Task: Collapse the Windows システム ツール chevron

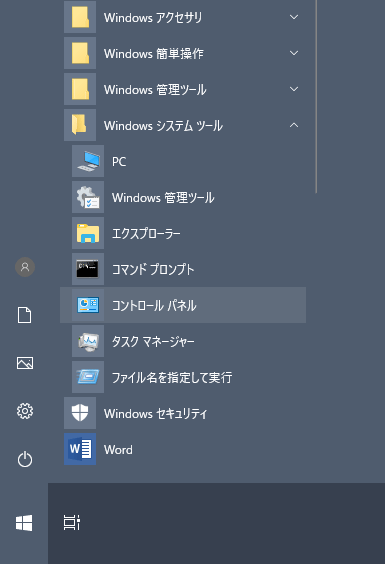Action: tap(294, 125)
